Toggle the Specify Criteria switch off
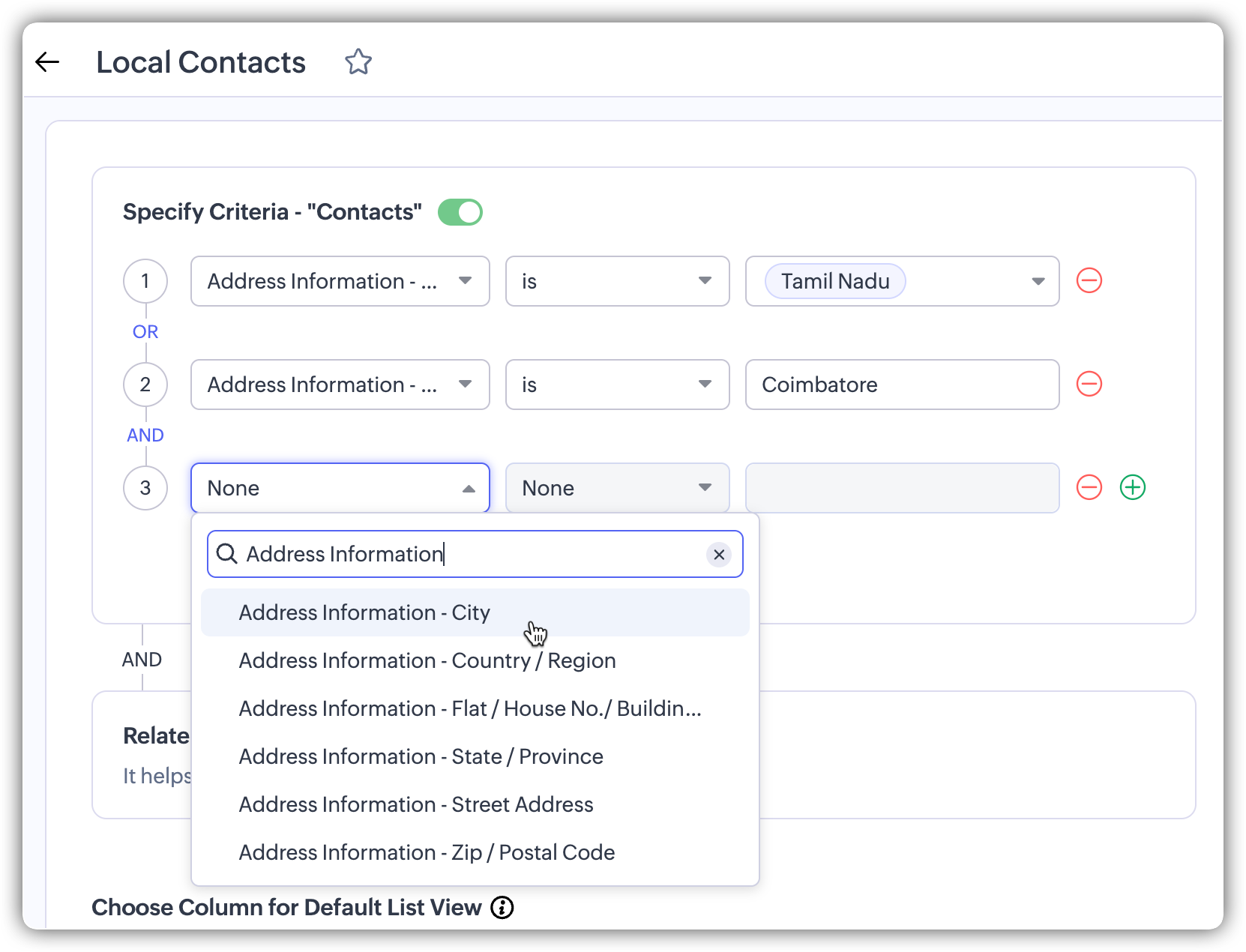 click(460, 212)
